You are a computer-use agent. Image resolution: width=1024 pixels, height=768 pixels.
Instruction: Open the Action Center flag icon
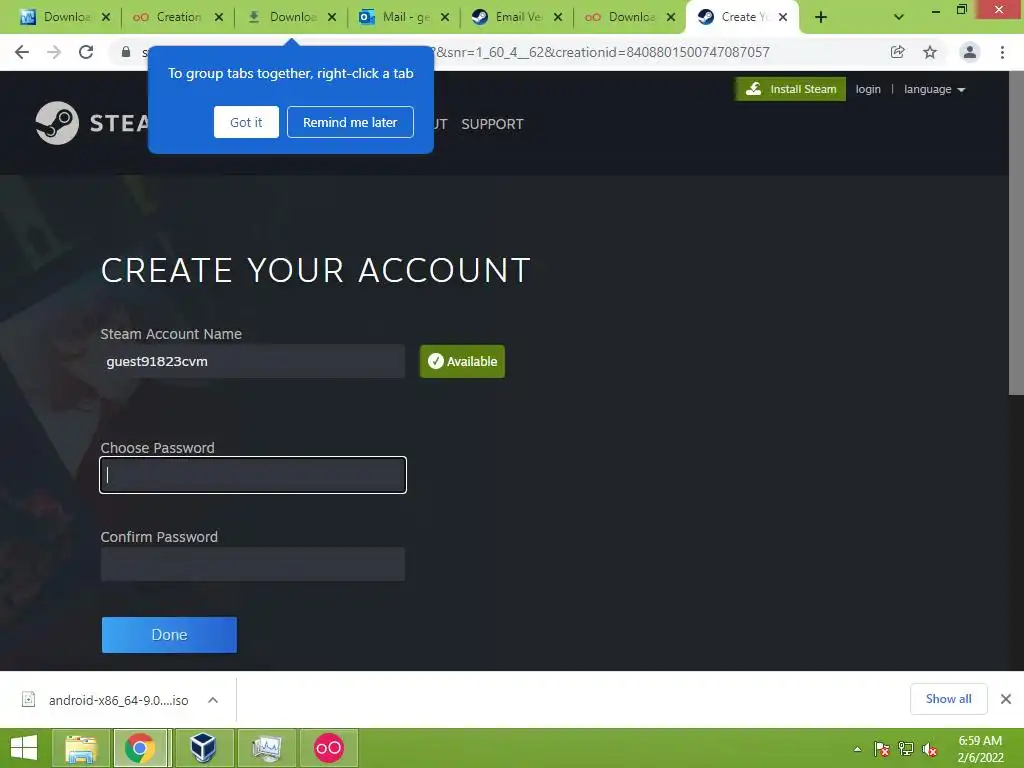[x=882, y=749]
